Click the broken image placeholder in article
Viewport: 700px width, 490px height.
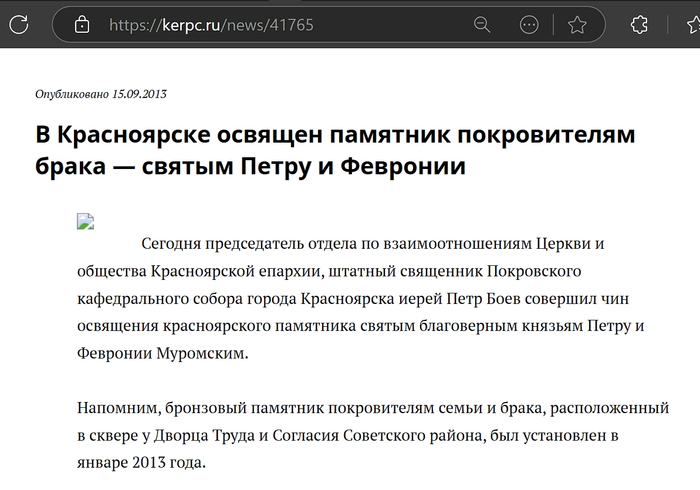pos(86,222)
